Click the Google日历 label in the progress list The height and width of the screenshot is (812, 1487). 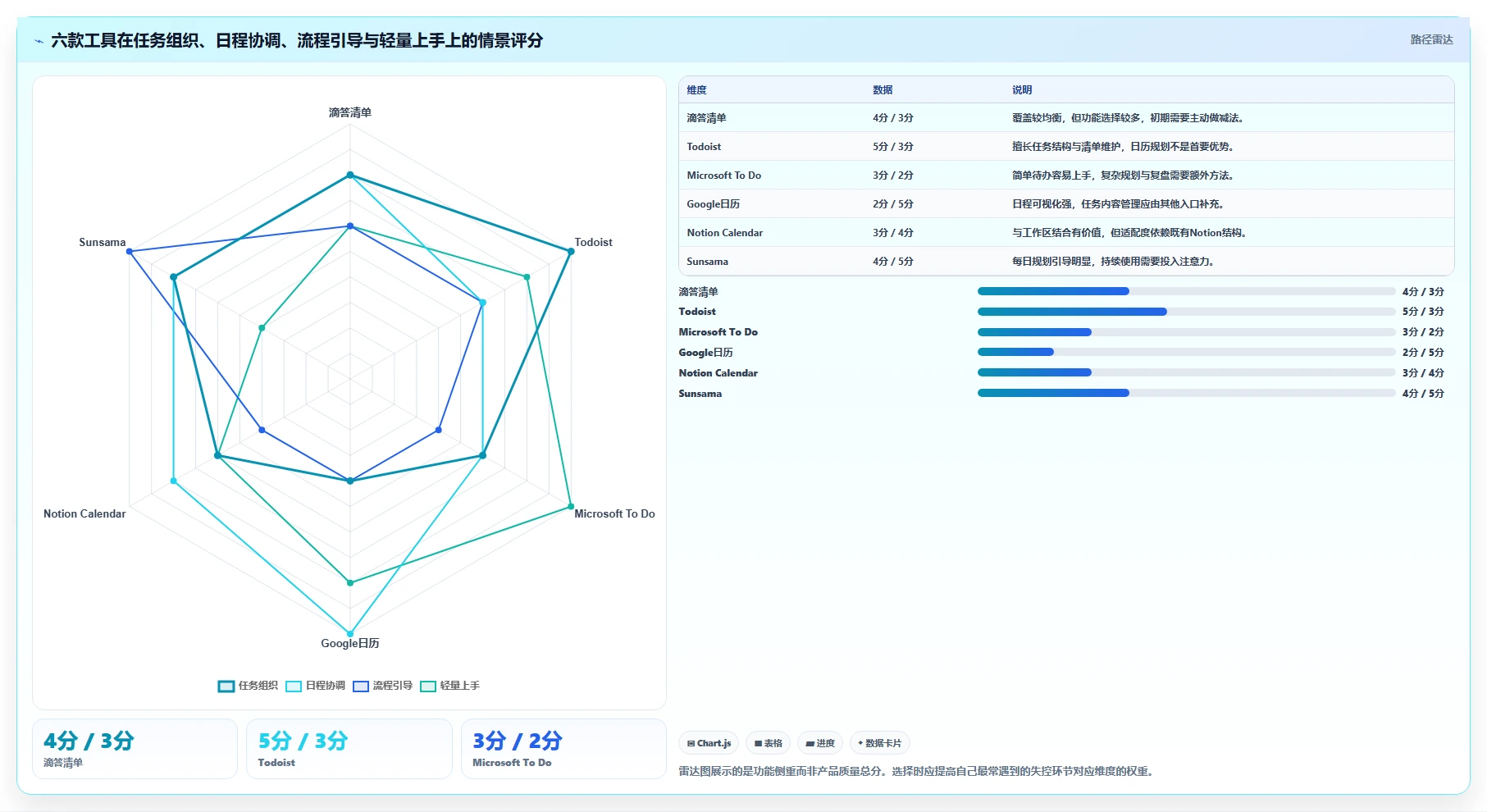705,353
